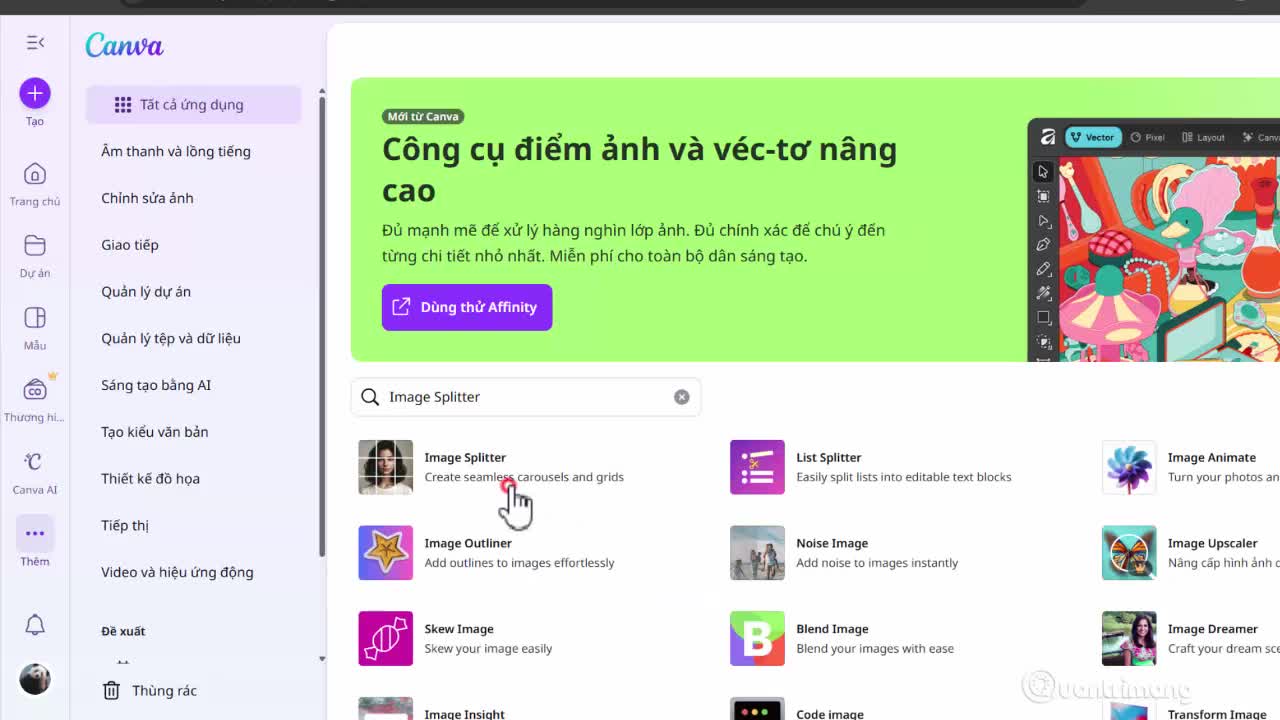Click the purple Create plus button
The width and height of the screenshot is (1280, 720).
[x=35, y=93]
